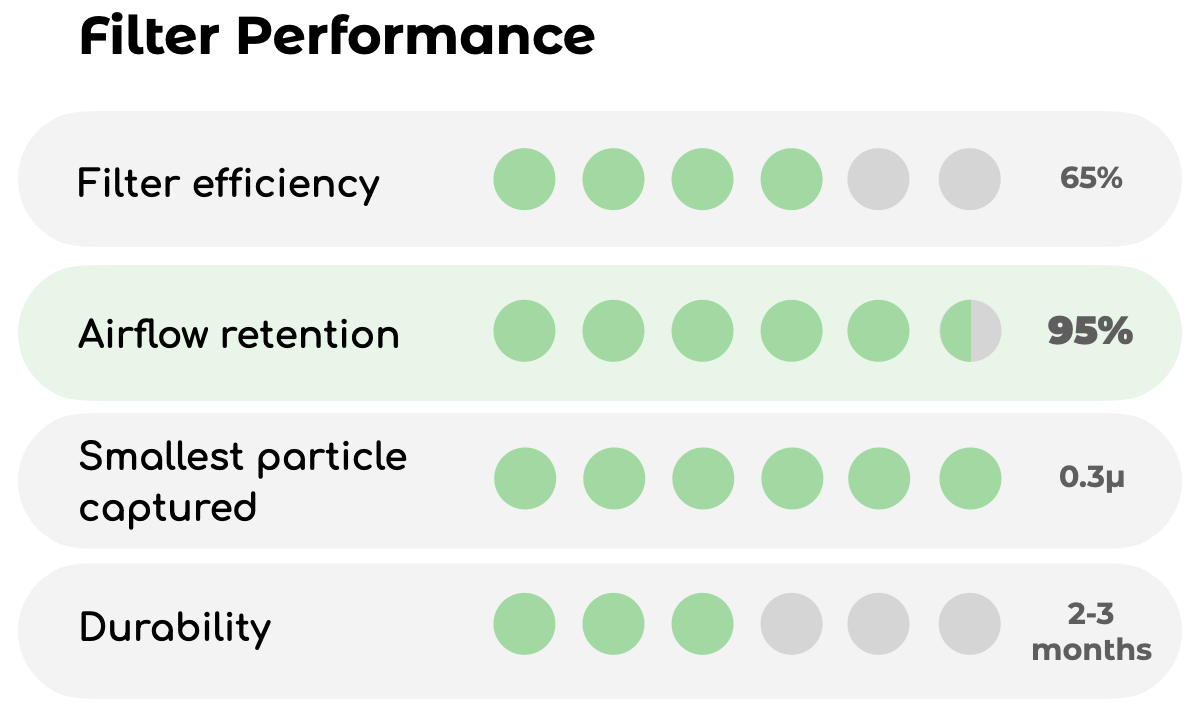Click the fifth gray dot in Filter efficiency

pos(878,179)
